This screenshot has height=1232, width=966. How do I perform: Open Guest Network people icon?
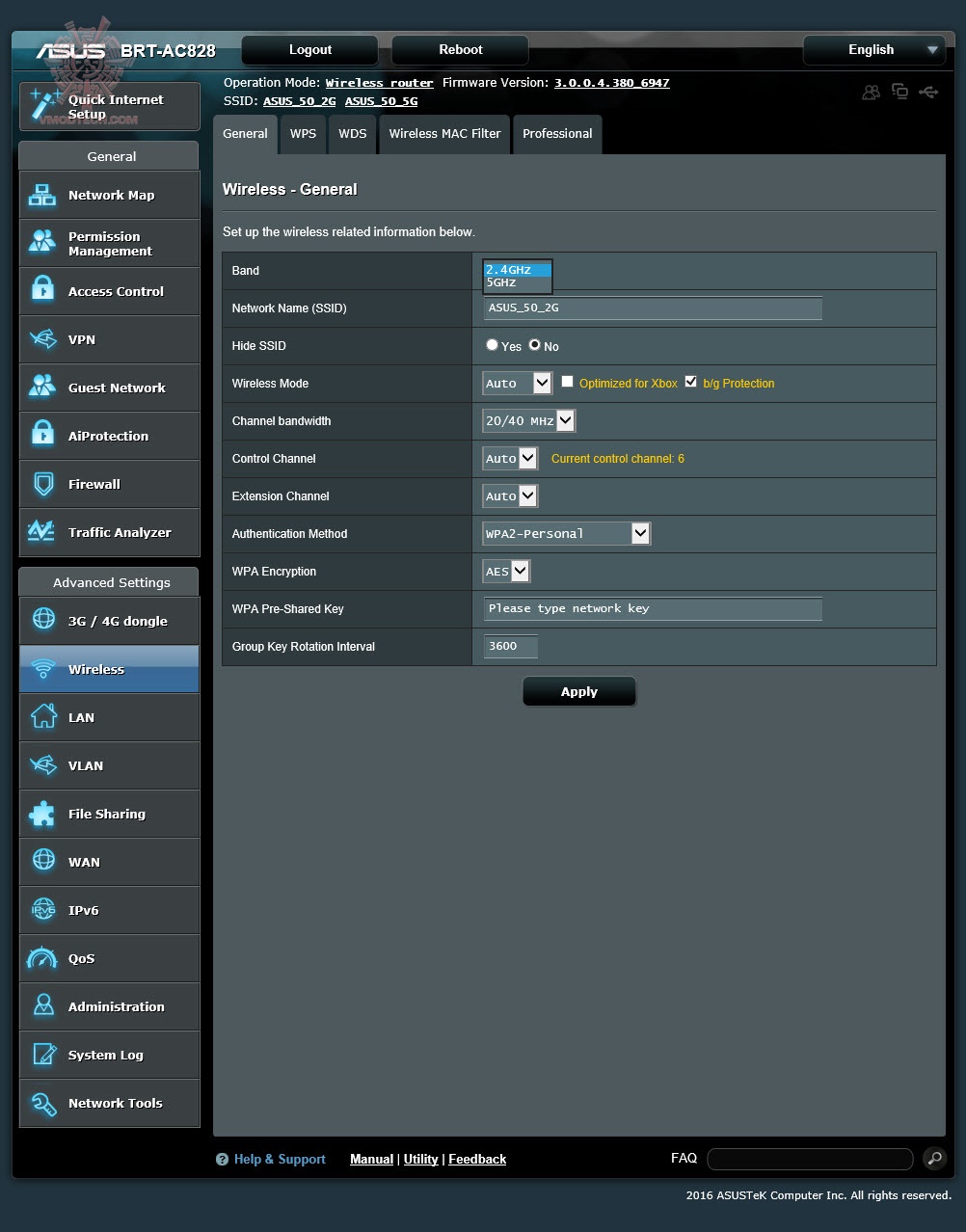(42, 387)
